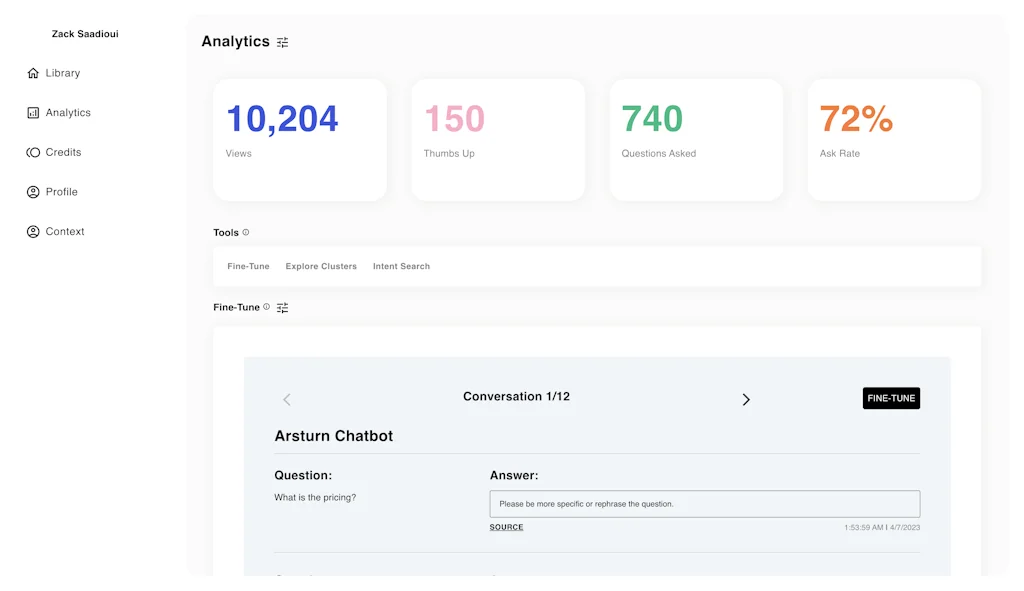Click the Profile person icon
Image resolution: width=1024 pixels, height=591 pixels.
31,191
